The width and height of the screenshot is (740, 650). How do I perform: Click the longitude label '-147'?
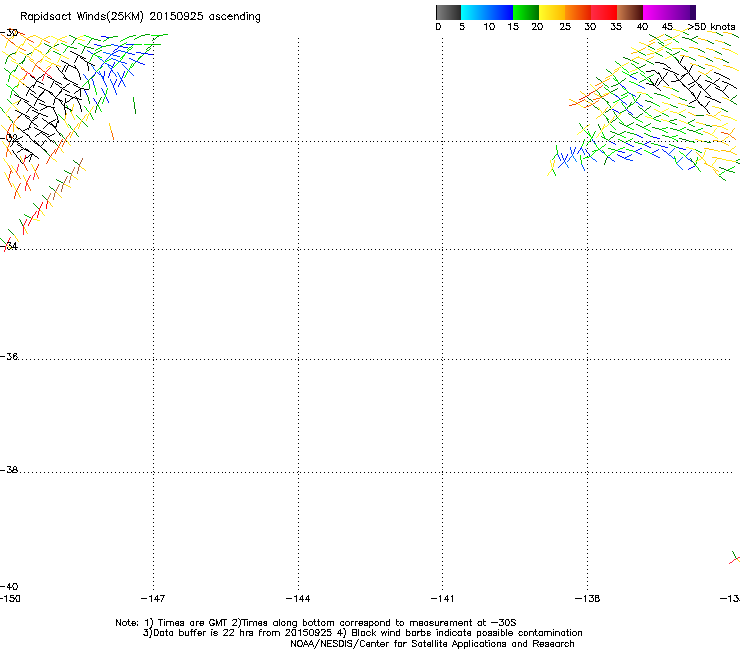[153, 599]
